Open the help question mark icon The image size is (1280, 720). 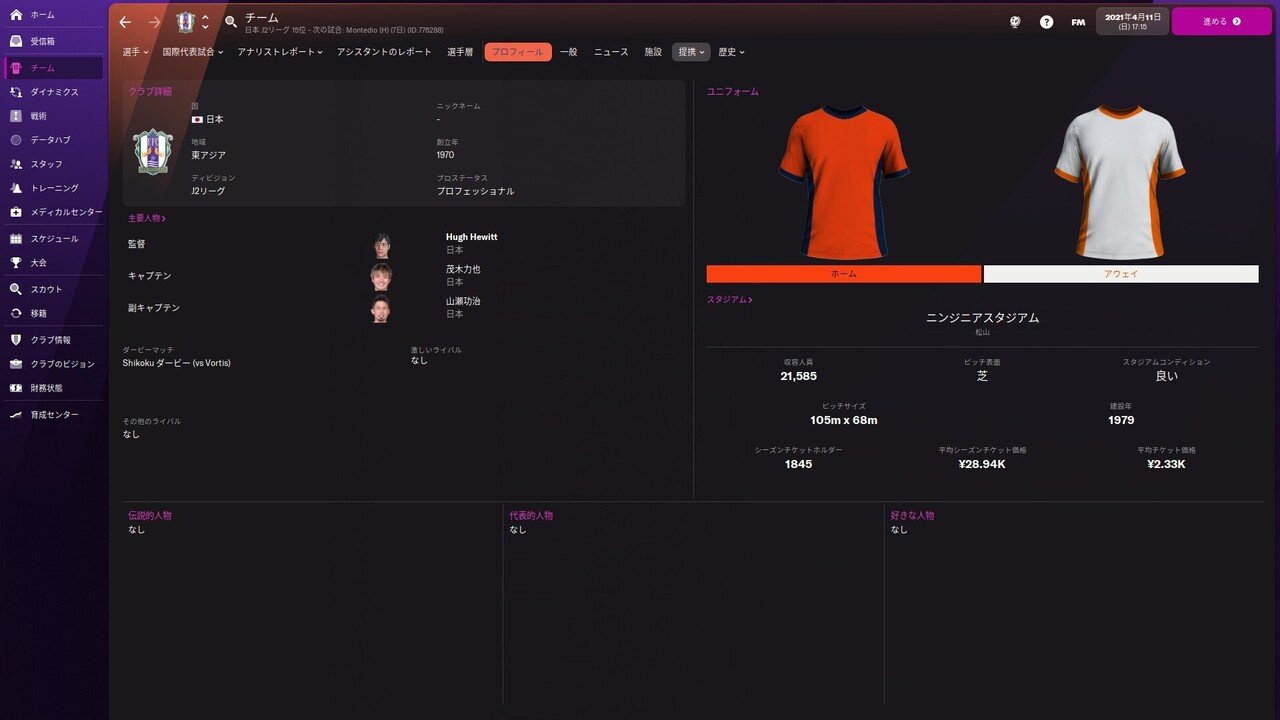[1046, 21]
